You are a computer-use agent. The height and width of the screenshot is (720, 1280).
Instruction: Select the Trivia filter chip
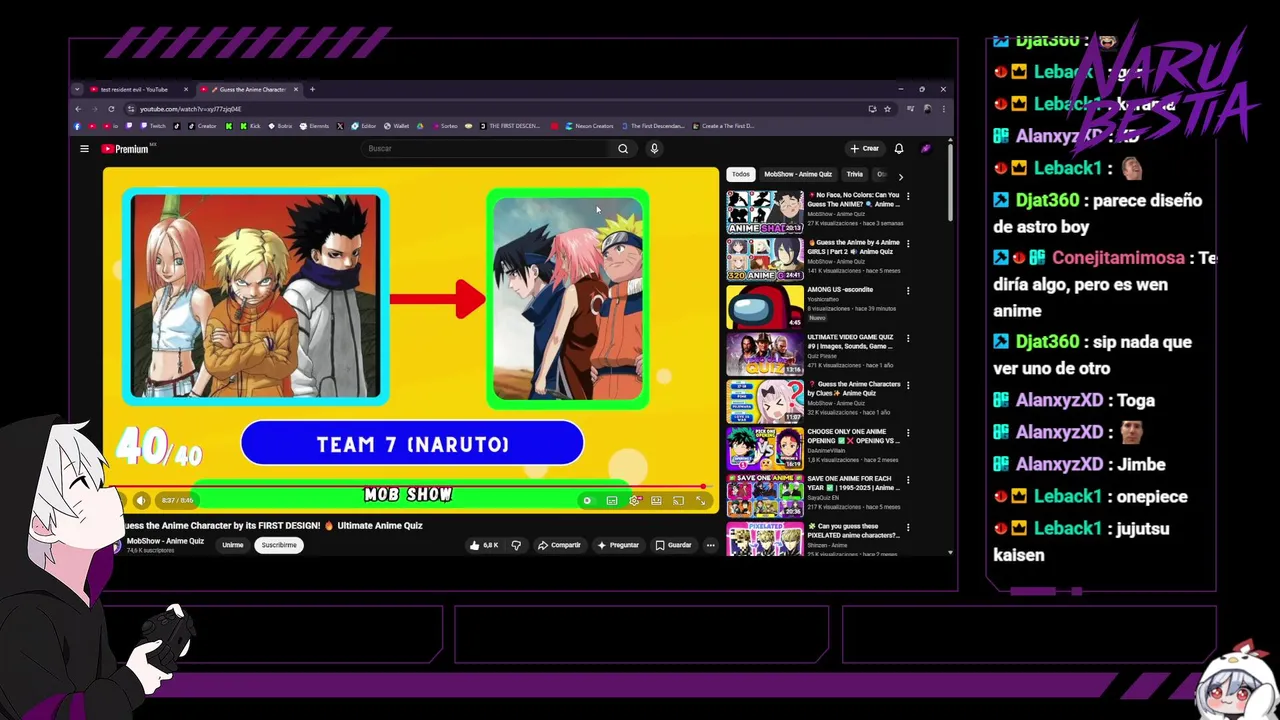(x=855, y=174)
